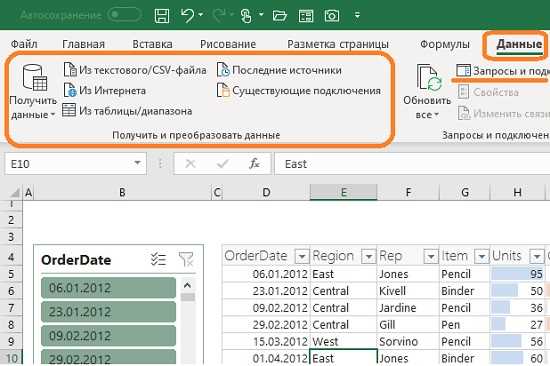Click the form table icon in quick access
Viewport: 550px width, 366px height.
306,16
